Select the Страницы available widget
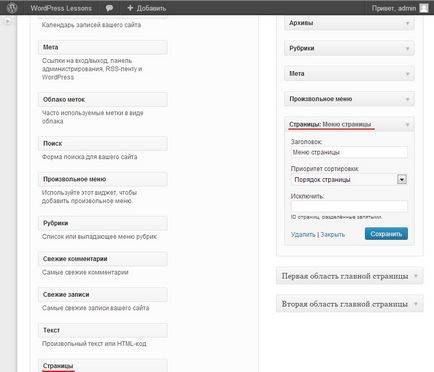This screenshot has height=372, width=434. click(x=103, y=366)
